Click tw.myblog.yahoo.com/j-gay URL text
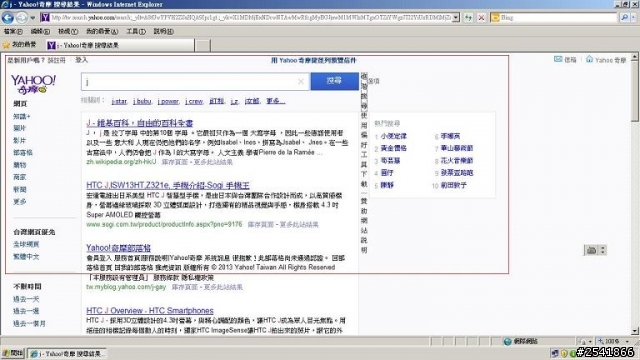The image size is (640, 360). 126,287
